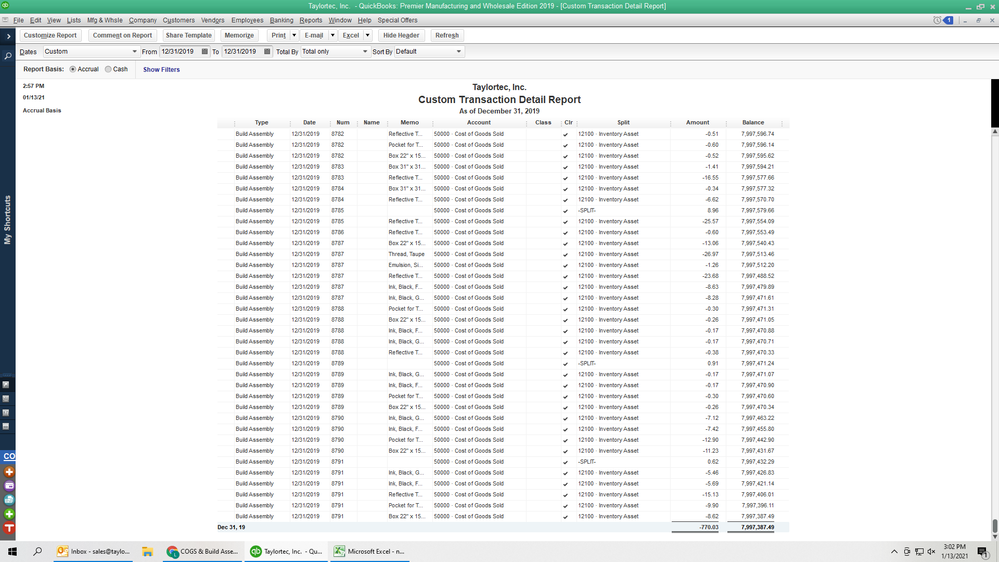
Task: Click Customize Report button
Action: click(x=50, y=36)
